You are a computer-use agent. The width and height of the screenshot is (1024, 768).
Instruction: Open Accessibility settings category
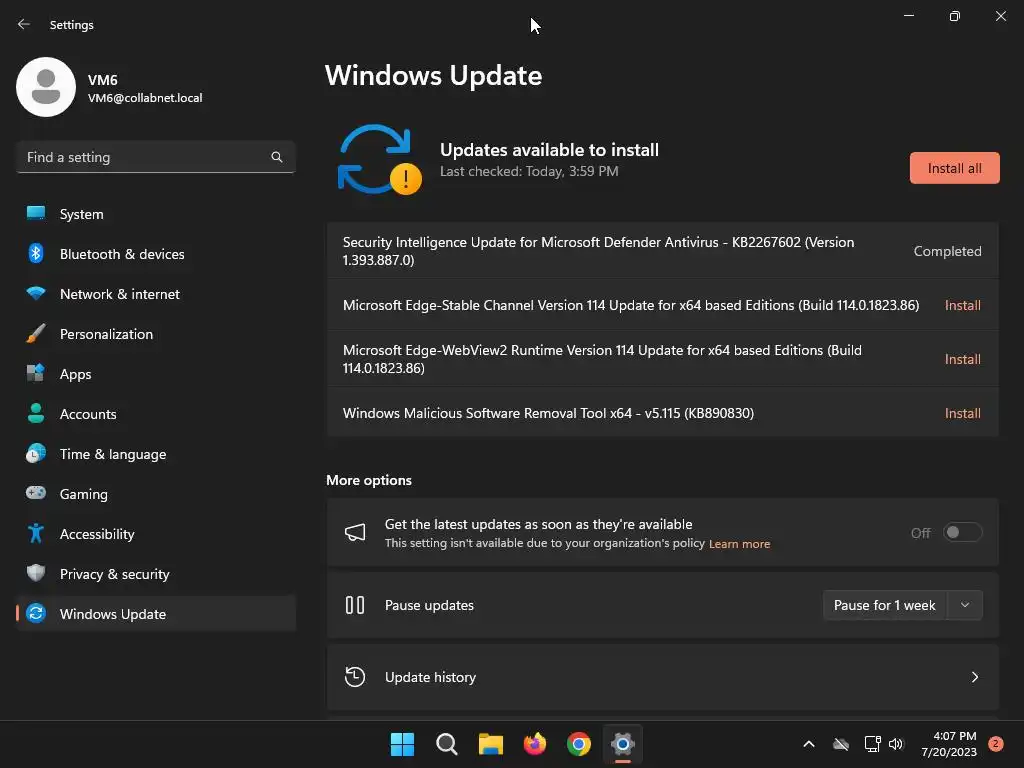click(x=155, y=534)
